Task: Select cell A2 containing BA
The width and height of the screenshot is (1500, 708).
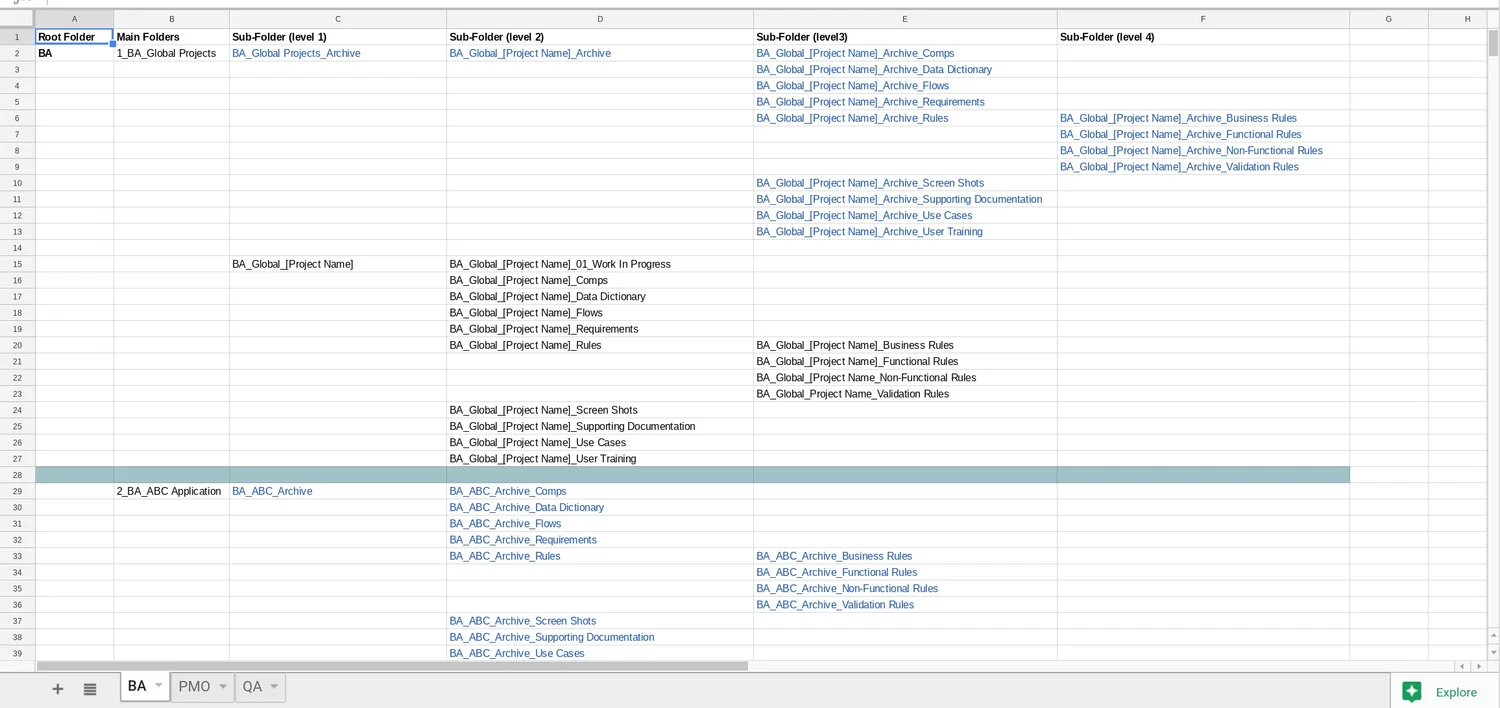Action: pos(74,53)
